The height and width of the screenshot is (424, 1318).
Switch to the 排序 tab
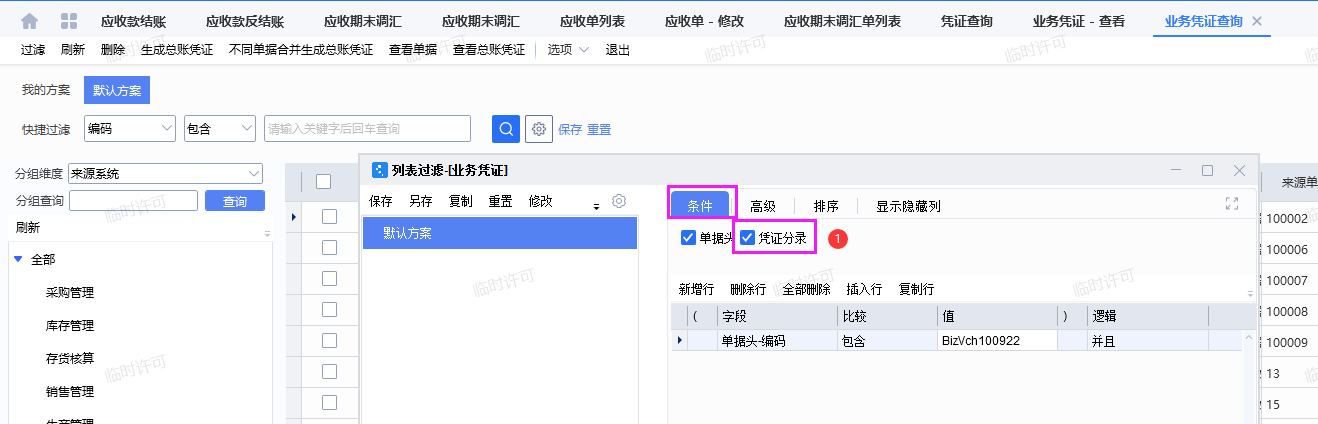826,206
